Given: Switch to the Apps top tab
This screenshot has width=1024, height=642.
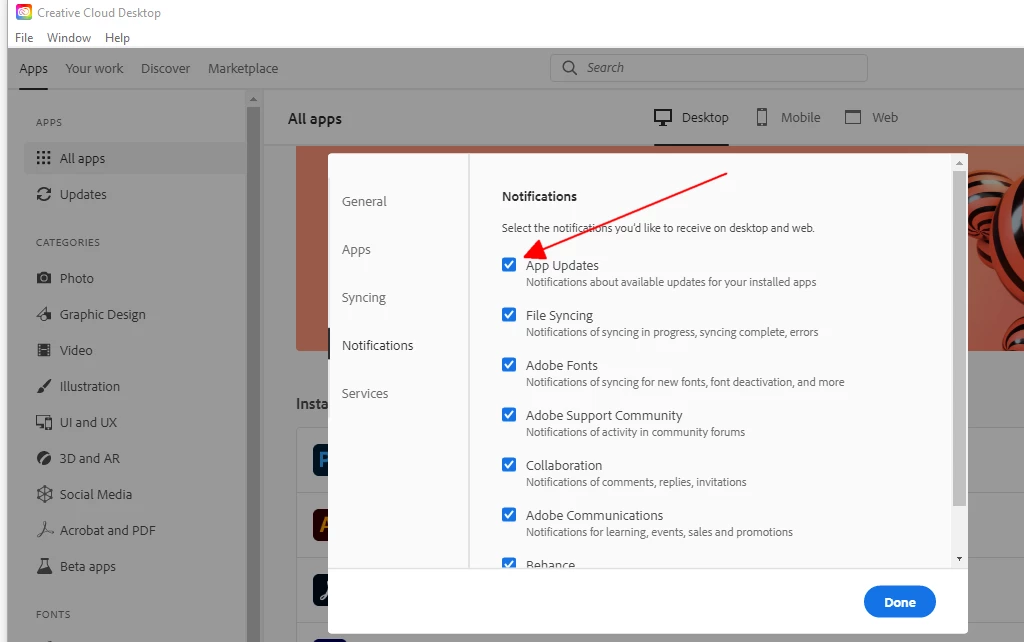Looking at the screenshot, I should 33,69.
